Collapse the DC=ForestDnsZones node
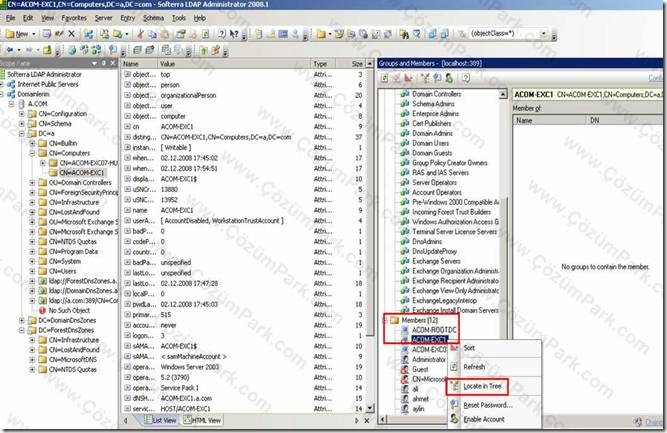 click(22, 330)
